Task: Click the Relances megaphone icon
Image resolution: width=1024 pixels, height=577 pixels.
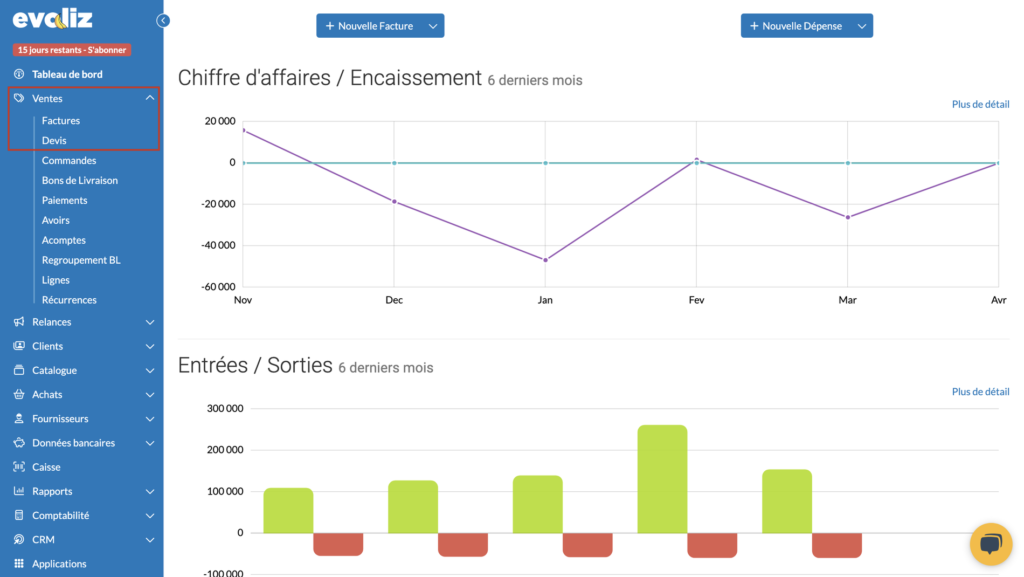Action: tap(19, 322)
